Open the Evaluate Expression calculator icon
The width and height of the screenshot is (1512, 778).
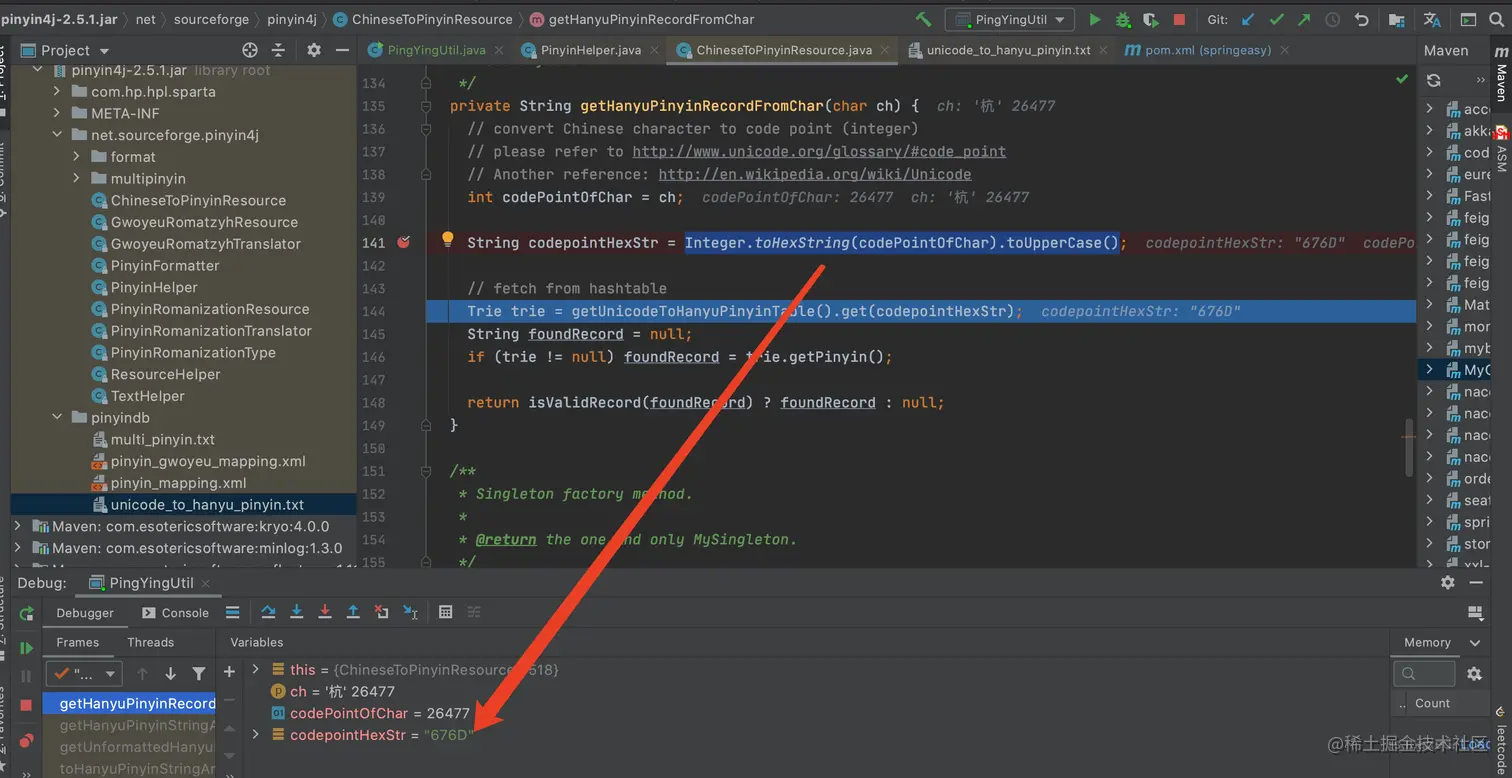pyautogui.click(x=446, y=612)
